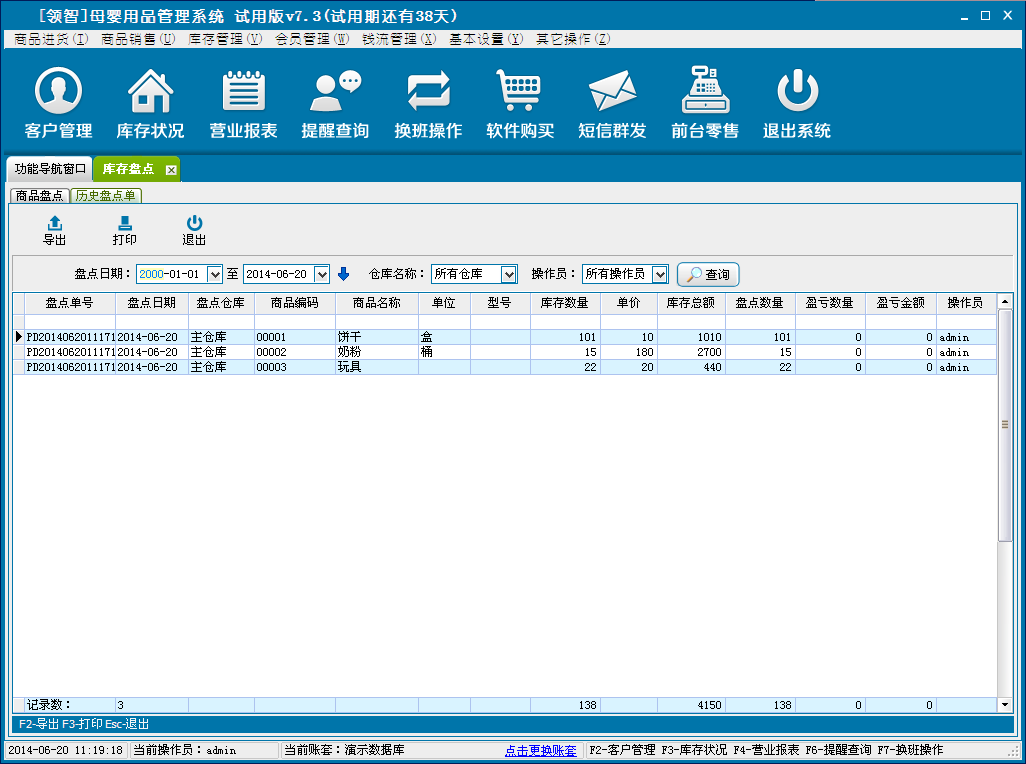Open 提醒查询 reminder query
The image size is (1026, 764).
(335, 103)
